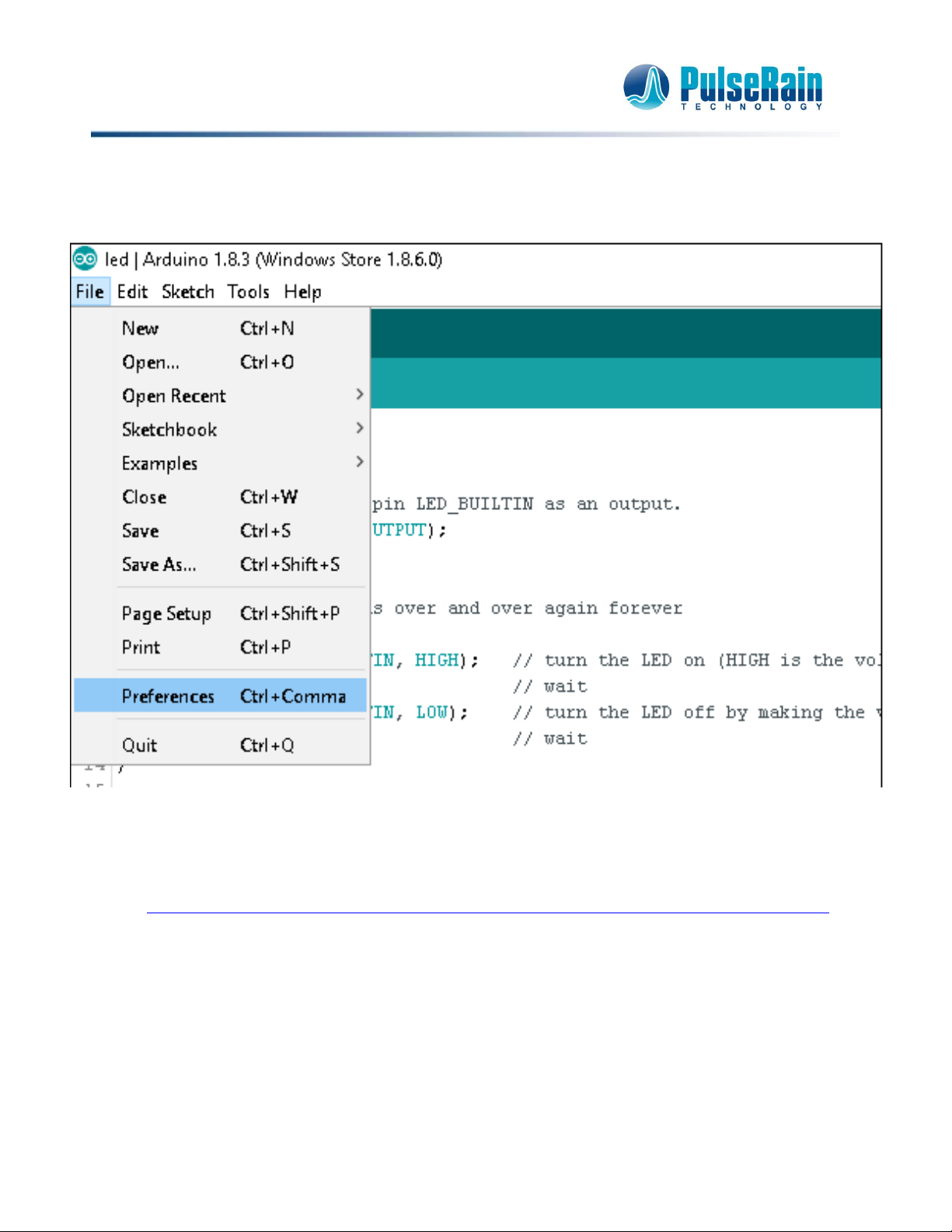Expand the Sketchbook submenu

click(169, 430)
